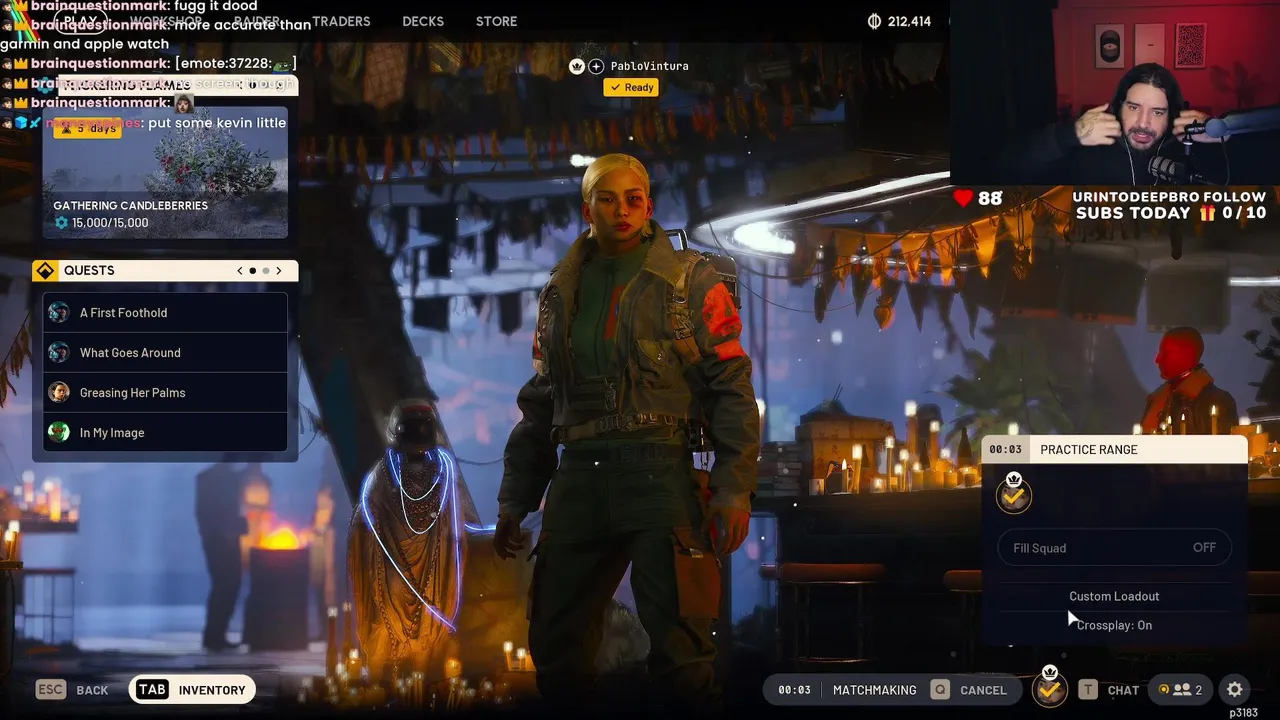Viewport: 1280px width, 720px height.
Task: Click the portrait icon for A First Foothold
Action: (59, 313)
